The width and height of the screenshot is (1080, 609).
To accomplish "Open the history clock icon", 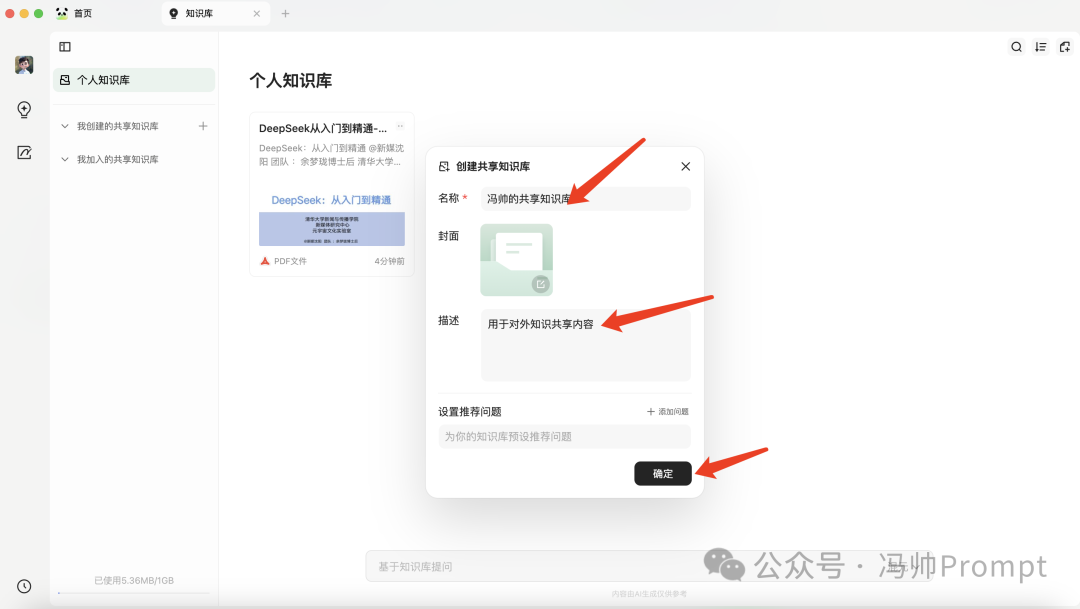I will coord(24,586).
